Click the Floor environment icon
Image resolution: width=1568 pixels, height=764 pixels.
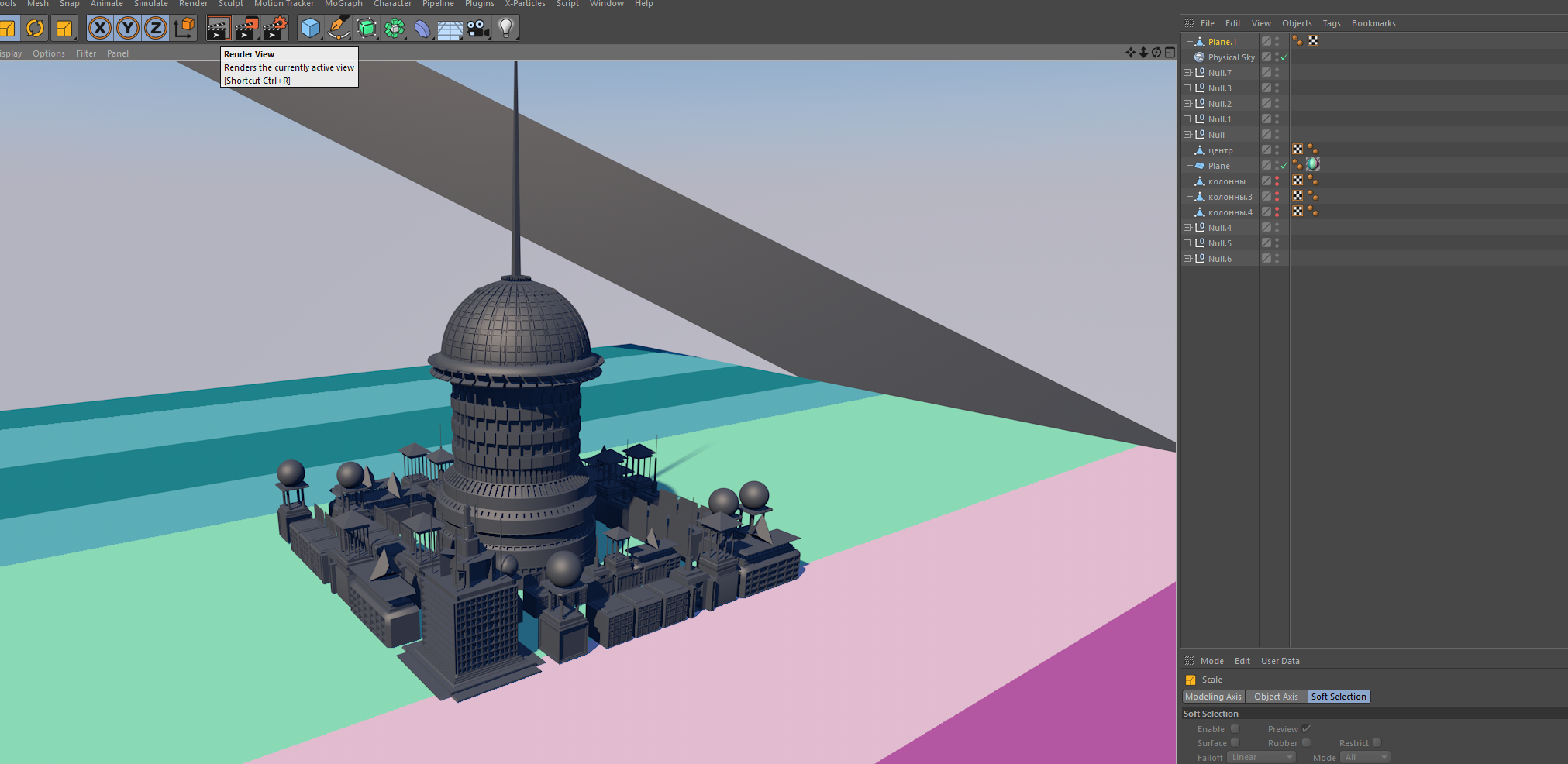(x=450, y=29)
